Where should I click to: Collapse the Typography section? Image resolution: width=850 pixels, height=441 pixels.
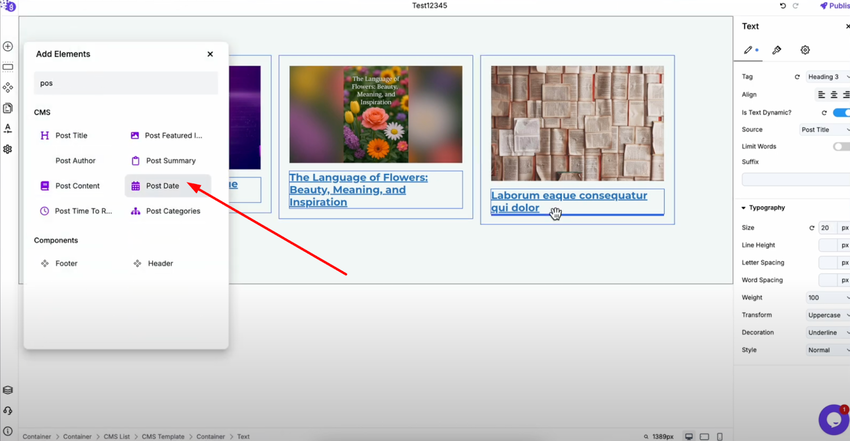(744, 208)
